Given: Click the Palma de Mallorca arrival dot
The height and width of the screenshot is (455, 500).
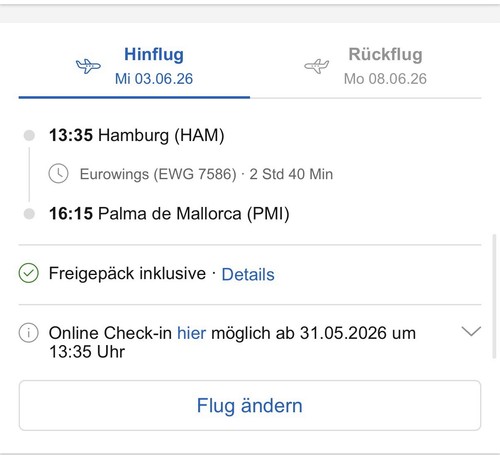Looking at the screenshot, I should (29, 214).
